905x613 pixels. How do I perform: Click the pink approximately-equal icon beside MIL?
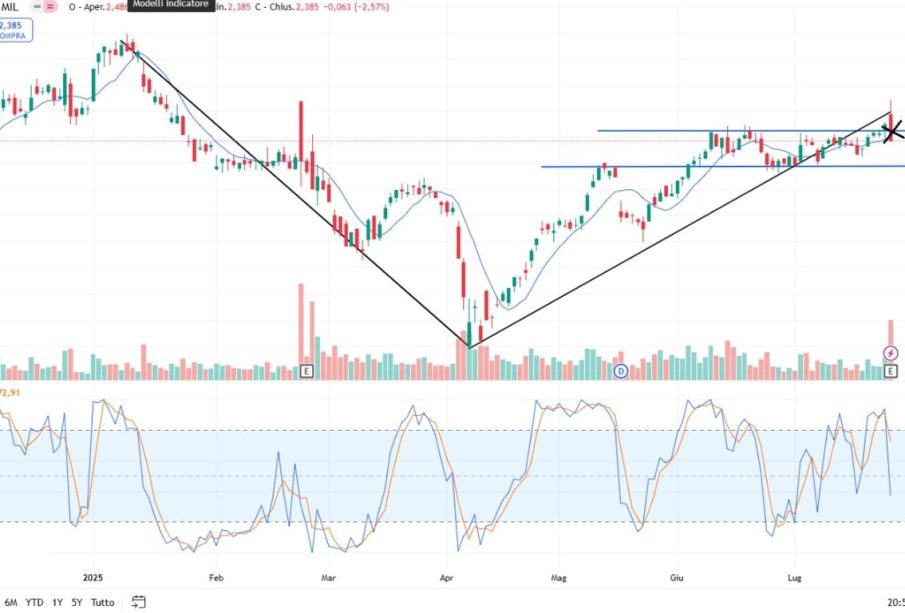tap(50, 7)
